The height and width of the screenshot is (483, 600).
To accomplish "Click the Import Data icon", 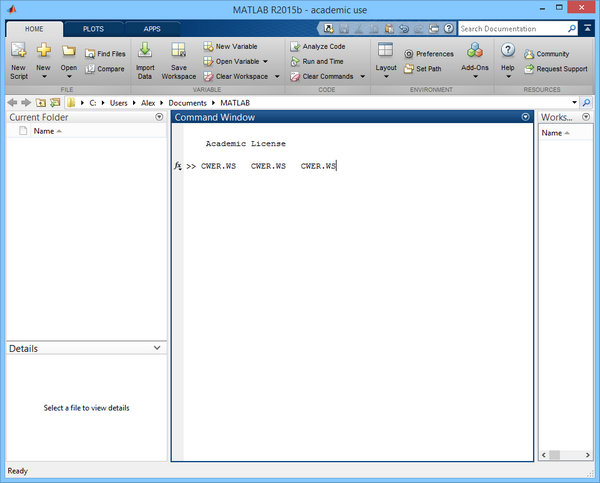I will [x=145, y=52].
